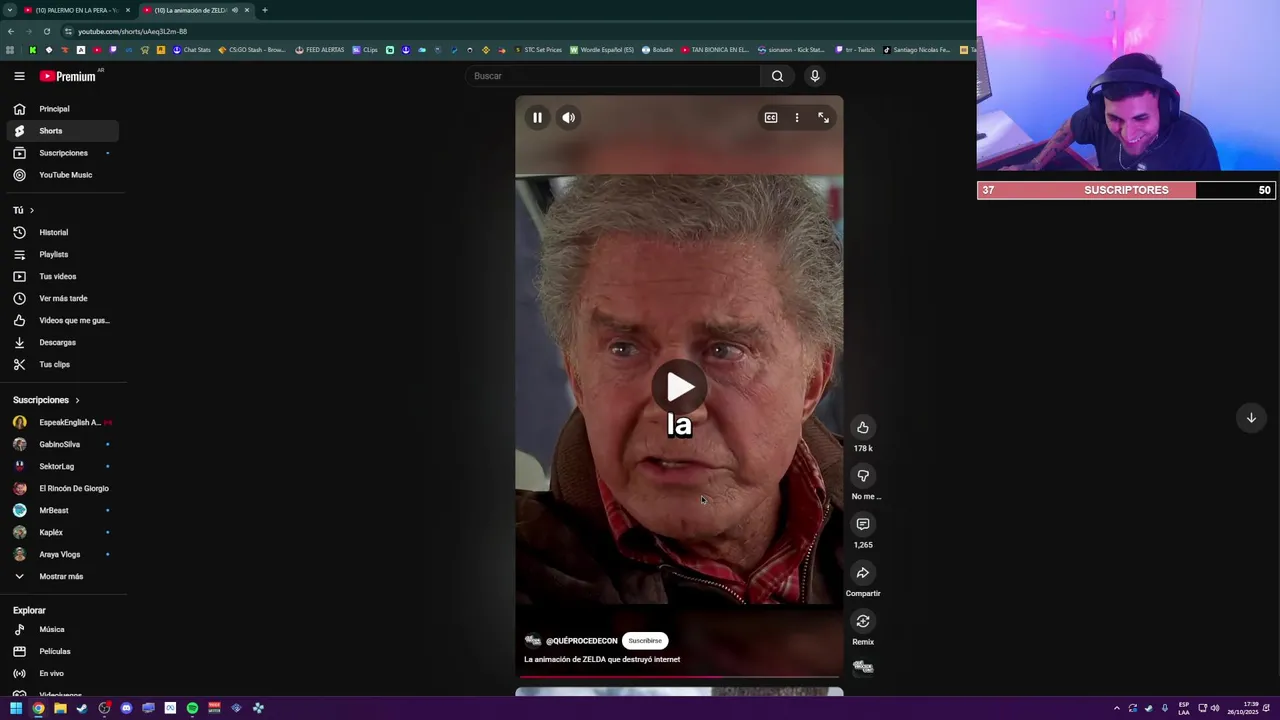Click into the Buscar search field
The height and width of the screenshot is (720, 1280).
tap(613, 76)
